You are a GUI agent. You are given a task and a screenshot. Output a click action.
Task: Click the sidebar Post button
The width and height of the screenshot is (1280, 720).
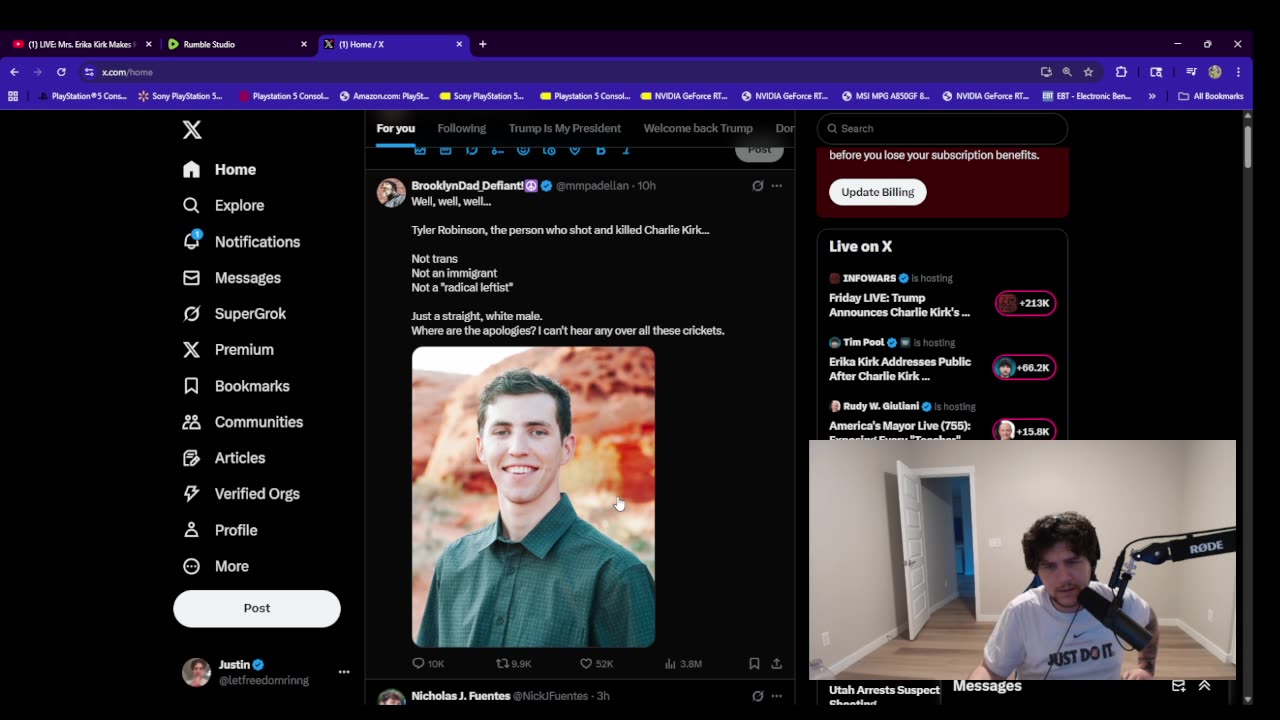(x=257, y=608)
